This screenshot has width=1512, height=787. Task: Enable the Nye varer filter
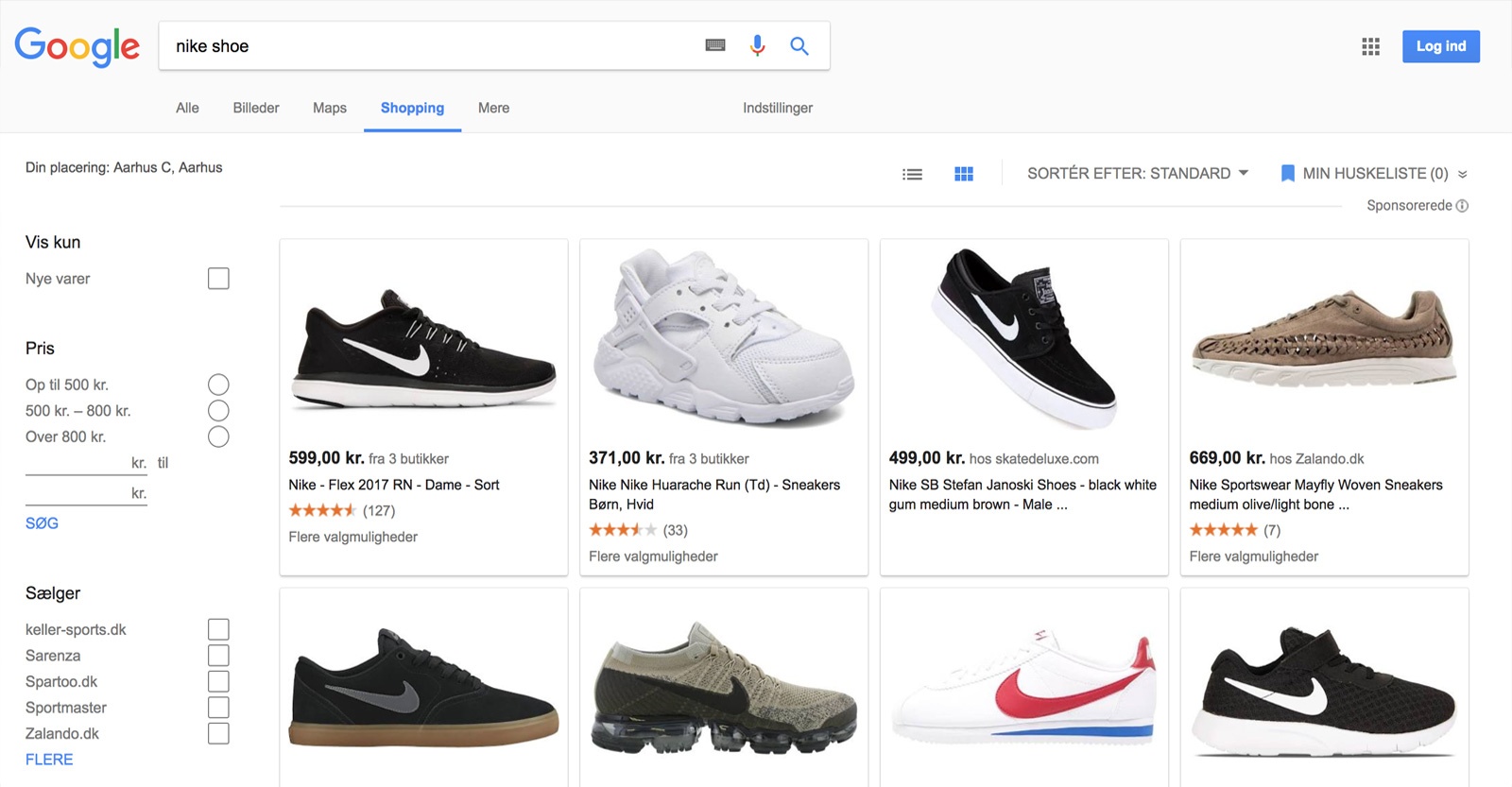click(x=218, y=279)
